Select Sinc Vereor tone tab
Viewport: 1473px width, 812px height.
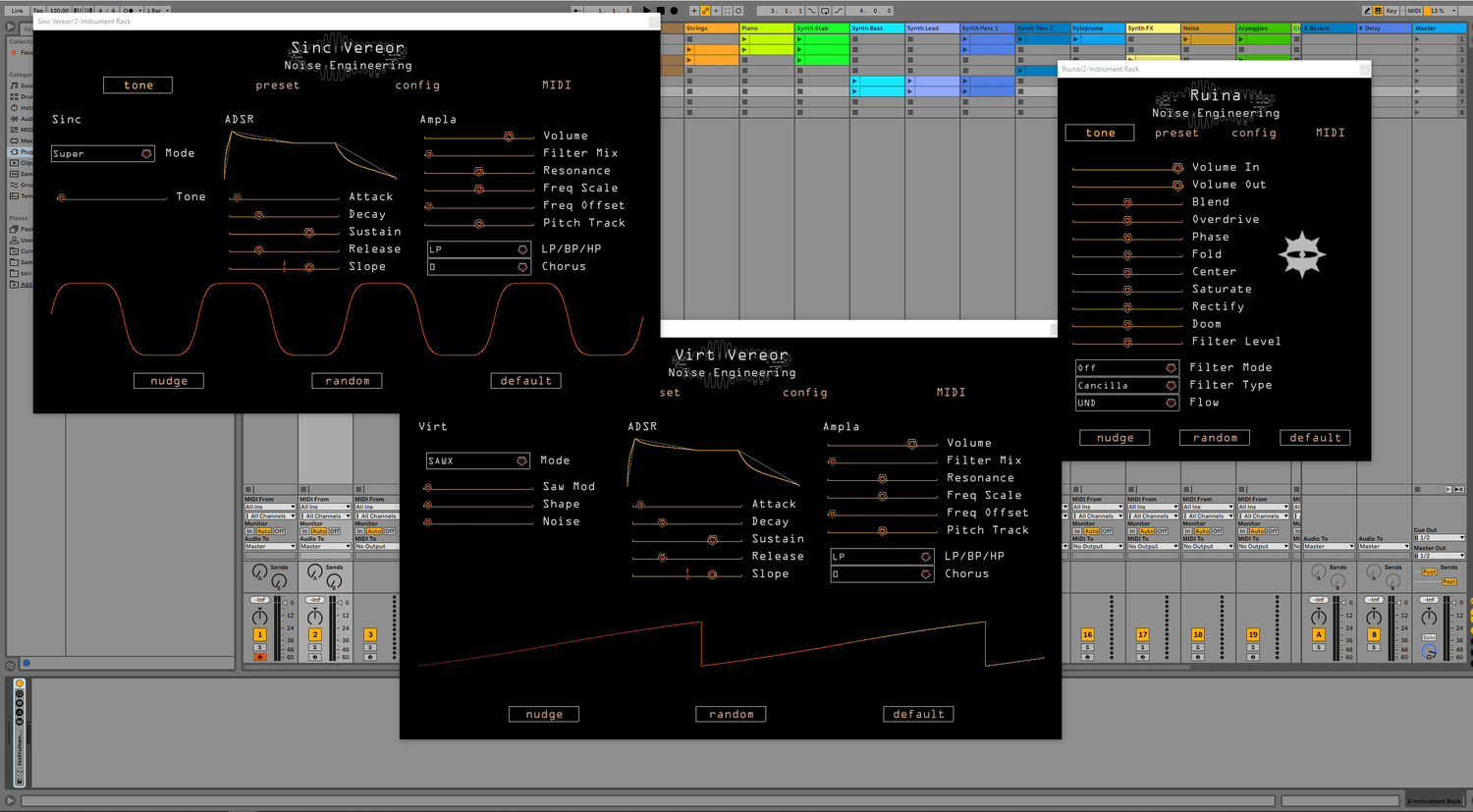click(137, 85)
